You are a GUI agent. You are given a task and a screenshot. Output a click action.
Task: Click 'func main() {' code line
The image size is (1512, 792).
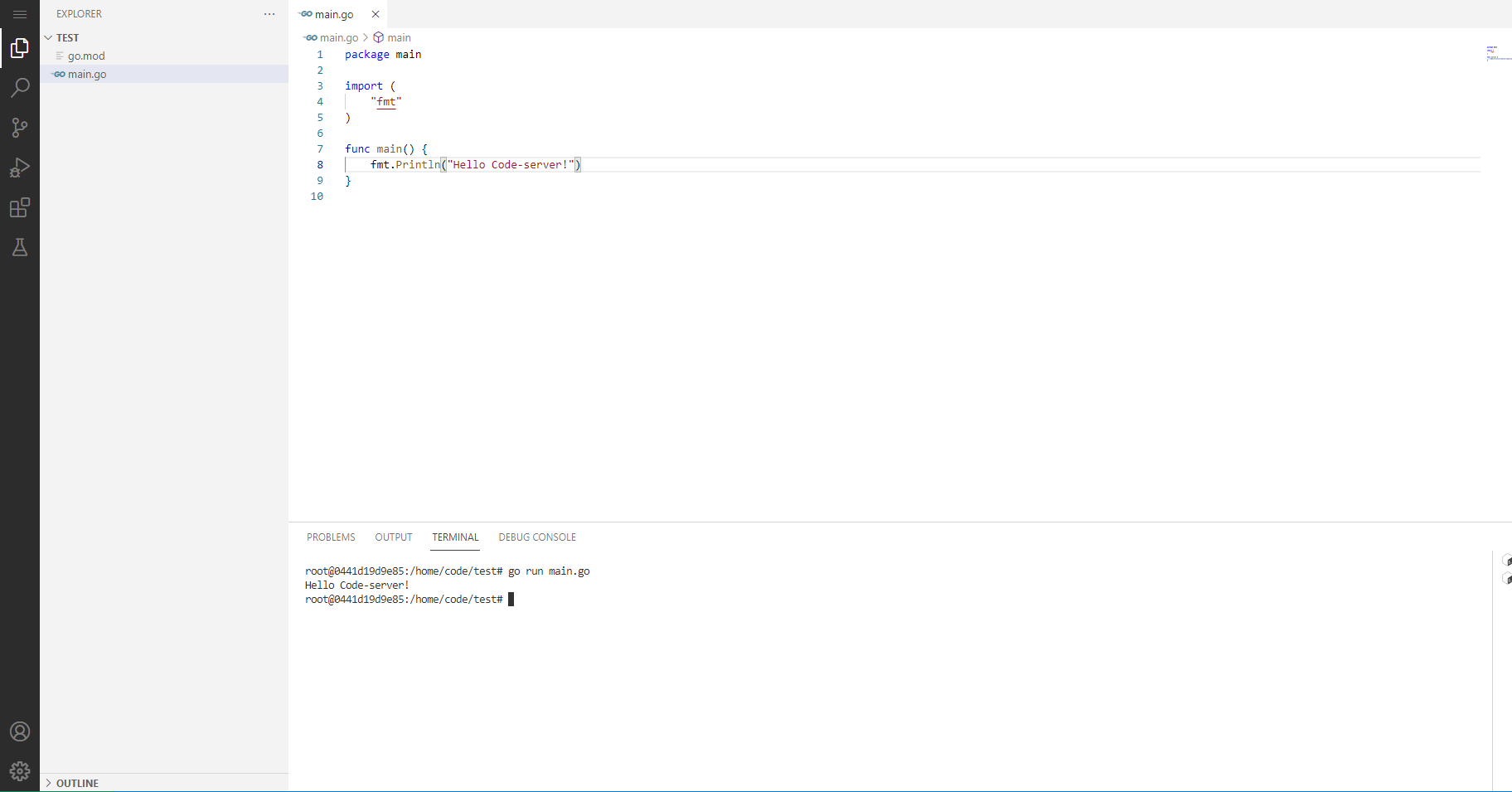click(386, 149)
